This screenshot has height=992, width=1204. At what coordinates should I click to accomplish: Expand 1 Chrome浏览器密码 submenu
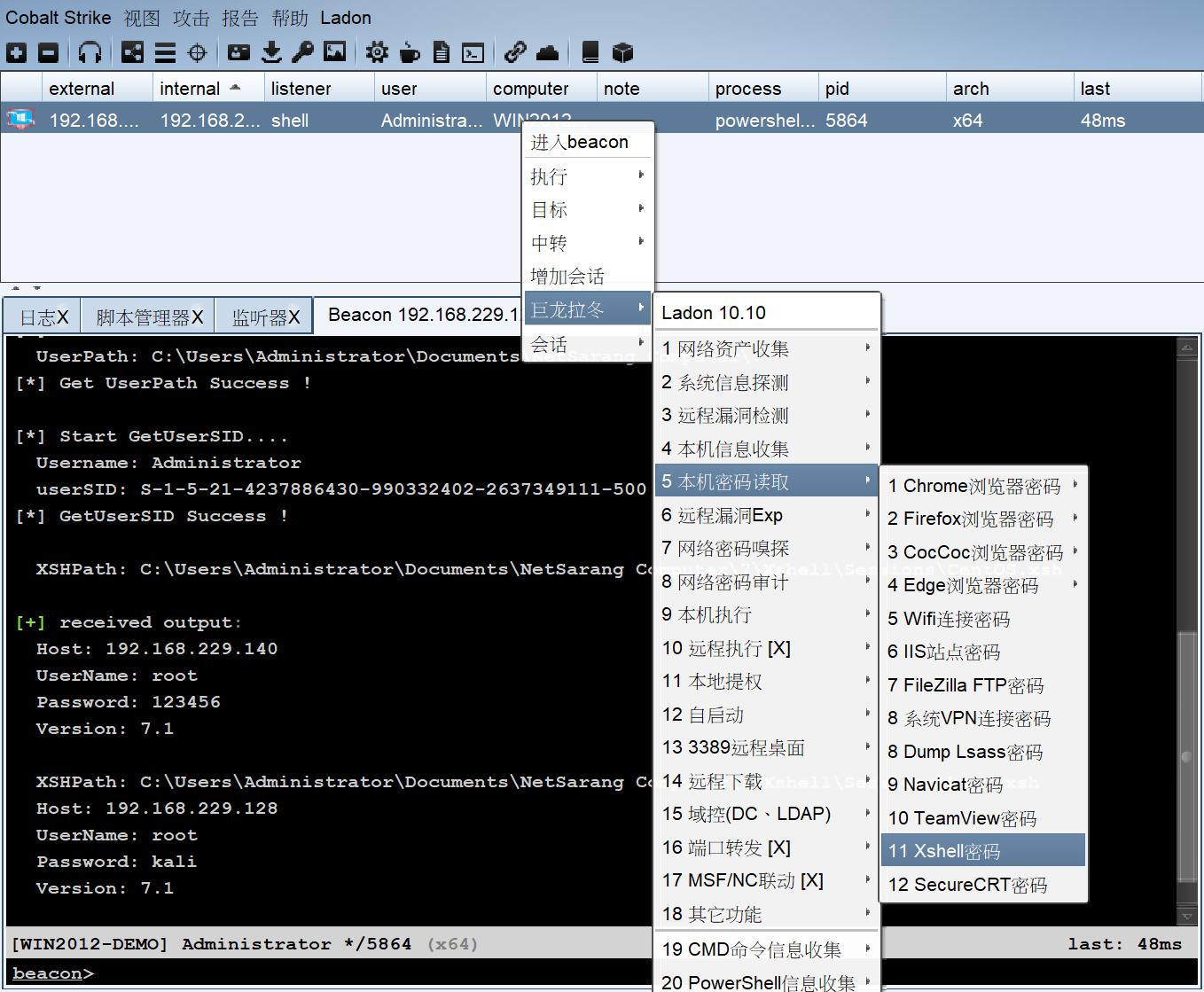point(983,486)
